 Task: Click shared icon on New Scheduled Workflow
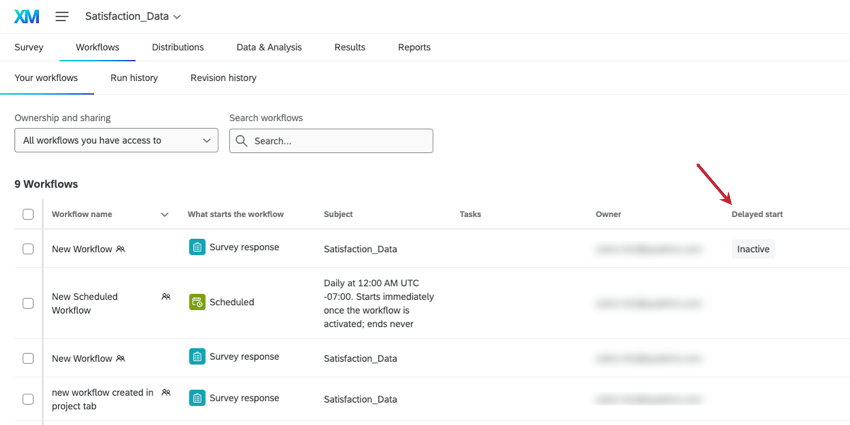pos(166,297)
